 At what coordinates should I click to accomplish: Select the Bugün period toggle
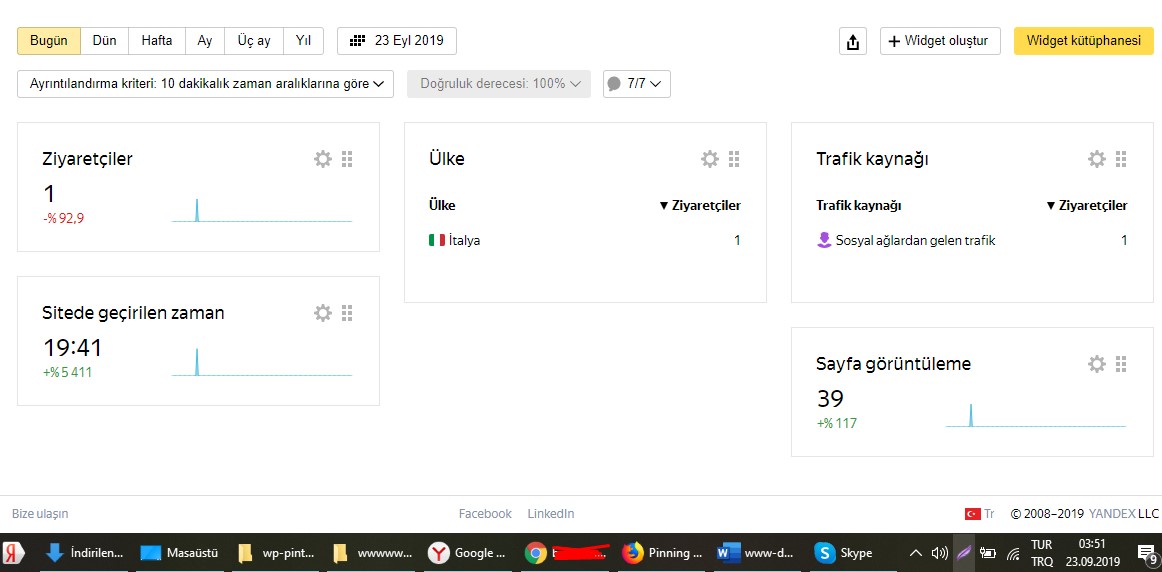(x=49, y=41)
